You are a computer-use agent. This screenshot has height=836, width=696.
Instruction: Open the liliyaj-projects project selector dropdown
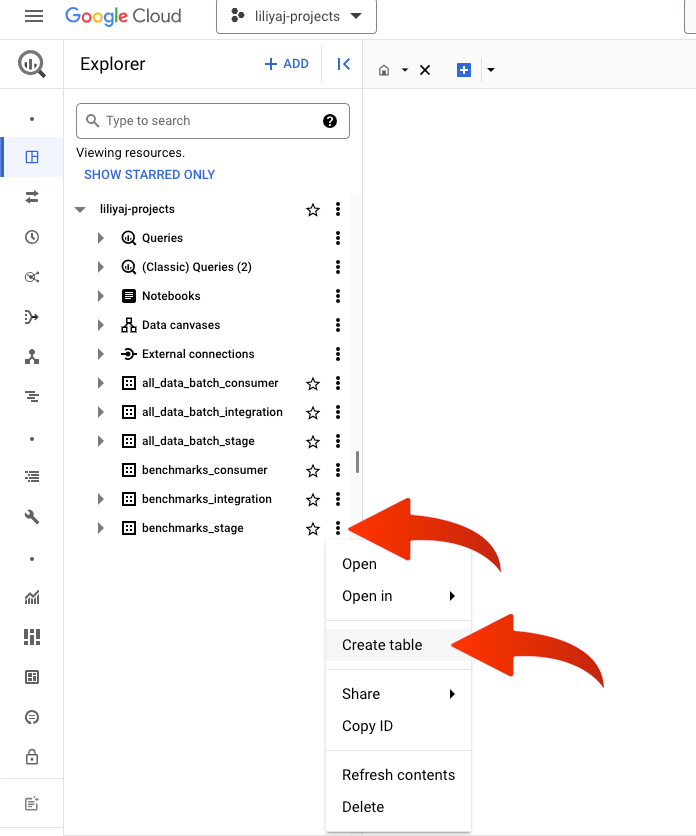coord(297,17)
